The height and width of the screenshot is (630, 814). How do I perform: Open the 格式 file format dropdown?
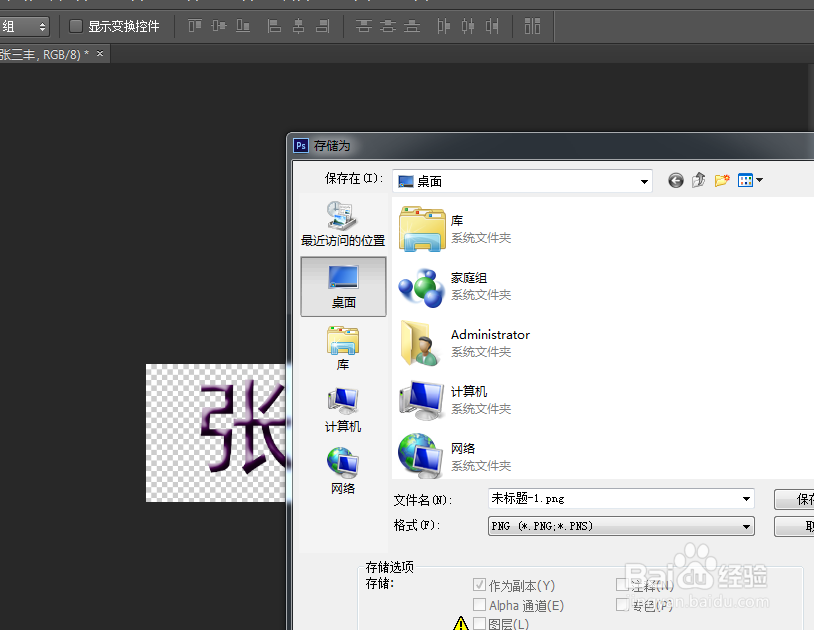pyautogui.click(x=745, y=525)
